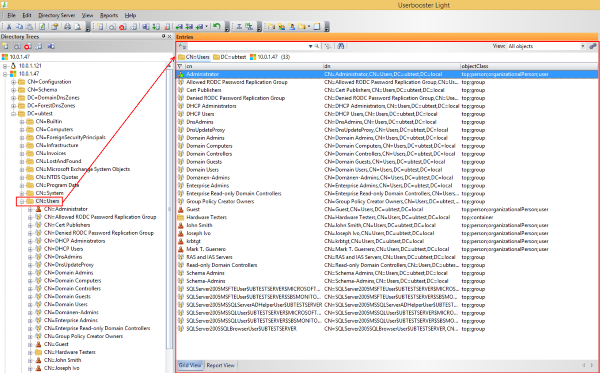600x373 pixels.
Task: Click the new user icon in main toolbar
Action: pos(292,26)
